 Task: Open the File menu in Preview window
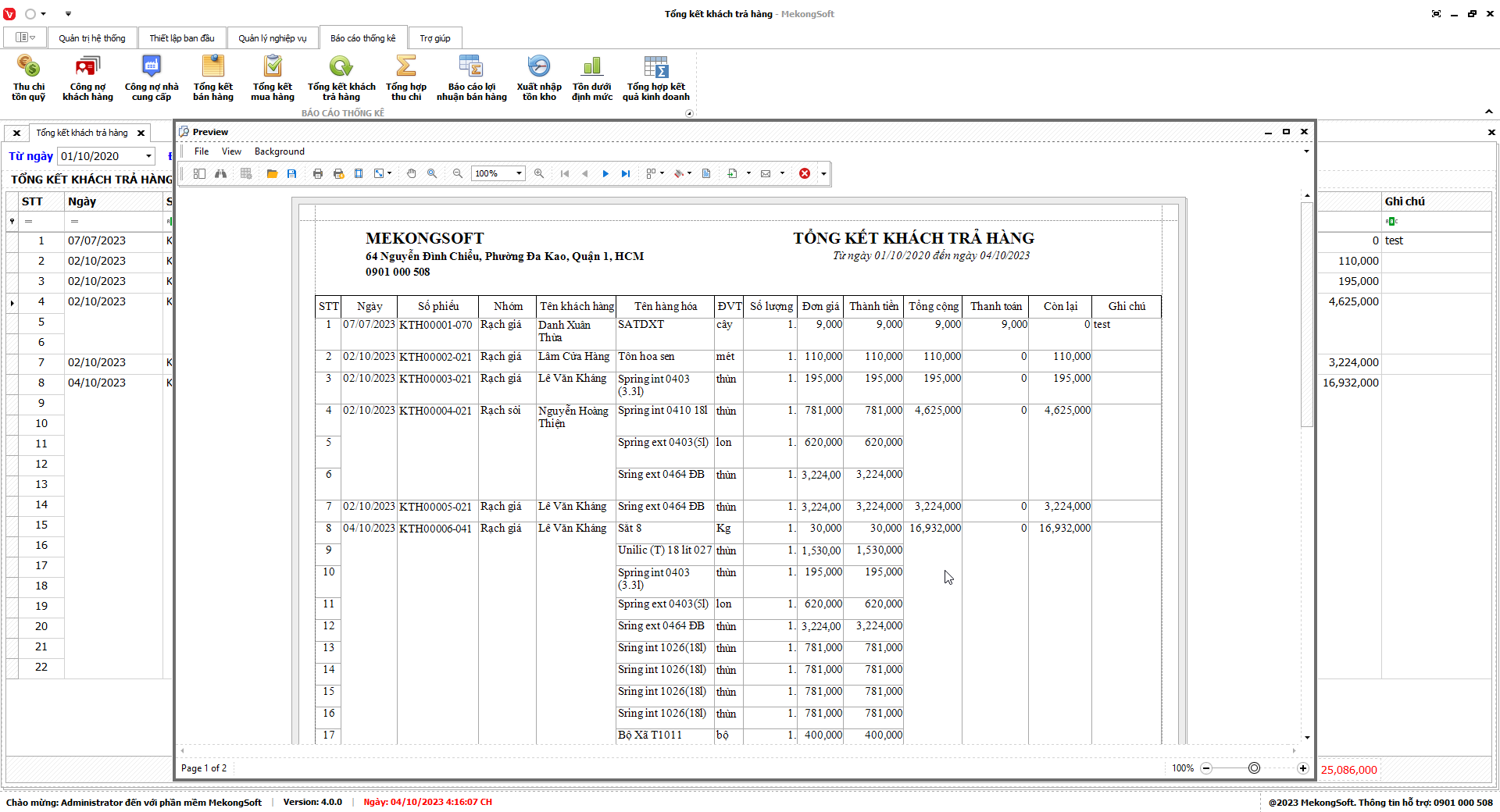tap(202, 151)
